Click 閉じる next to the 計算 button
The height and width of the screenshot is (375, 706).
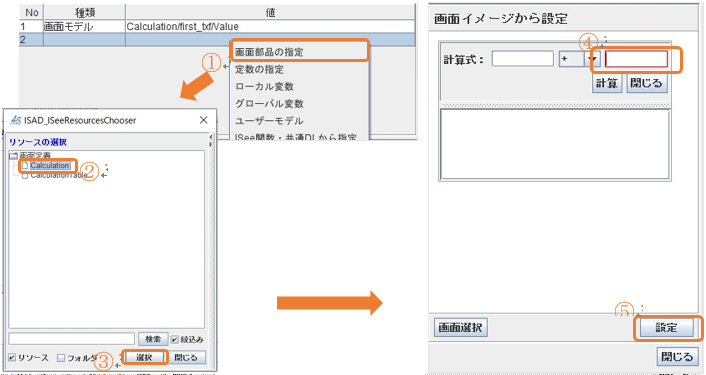(647, 83)
